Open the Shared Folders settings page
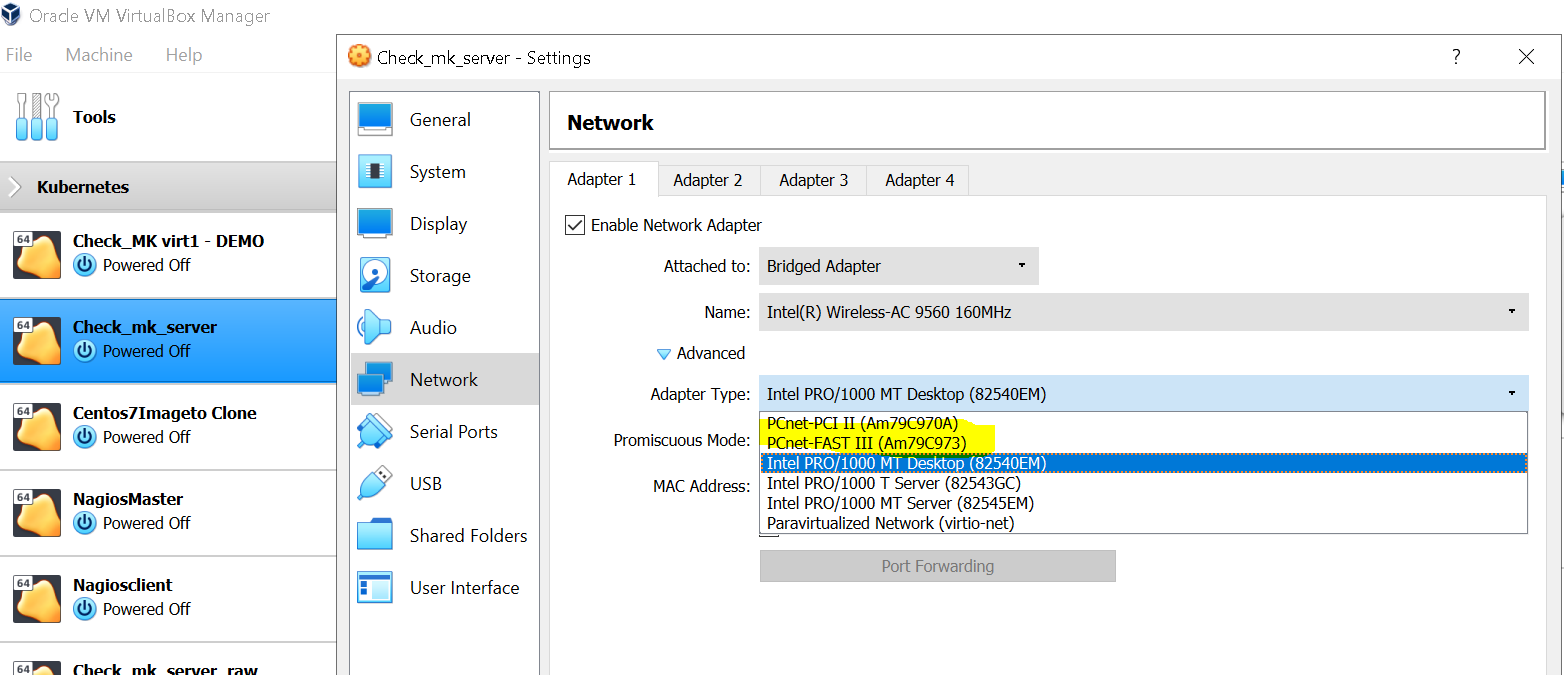The width and height of the screenshot is (1564, 675). click(375, 535)
